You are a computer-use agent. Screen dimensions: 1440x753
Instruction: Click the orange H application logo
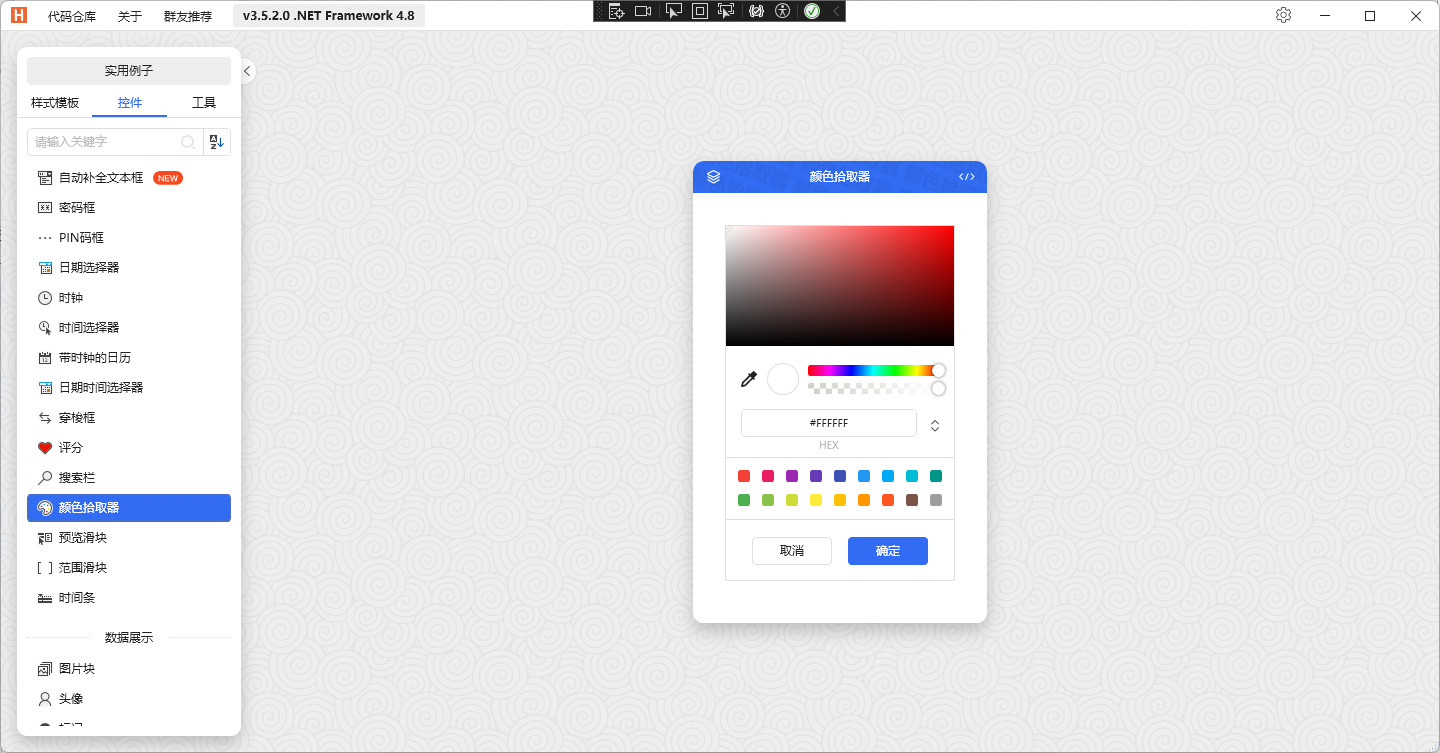[18, 15]
